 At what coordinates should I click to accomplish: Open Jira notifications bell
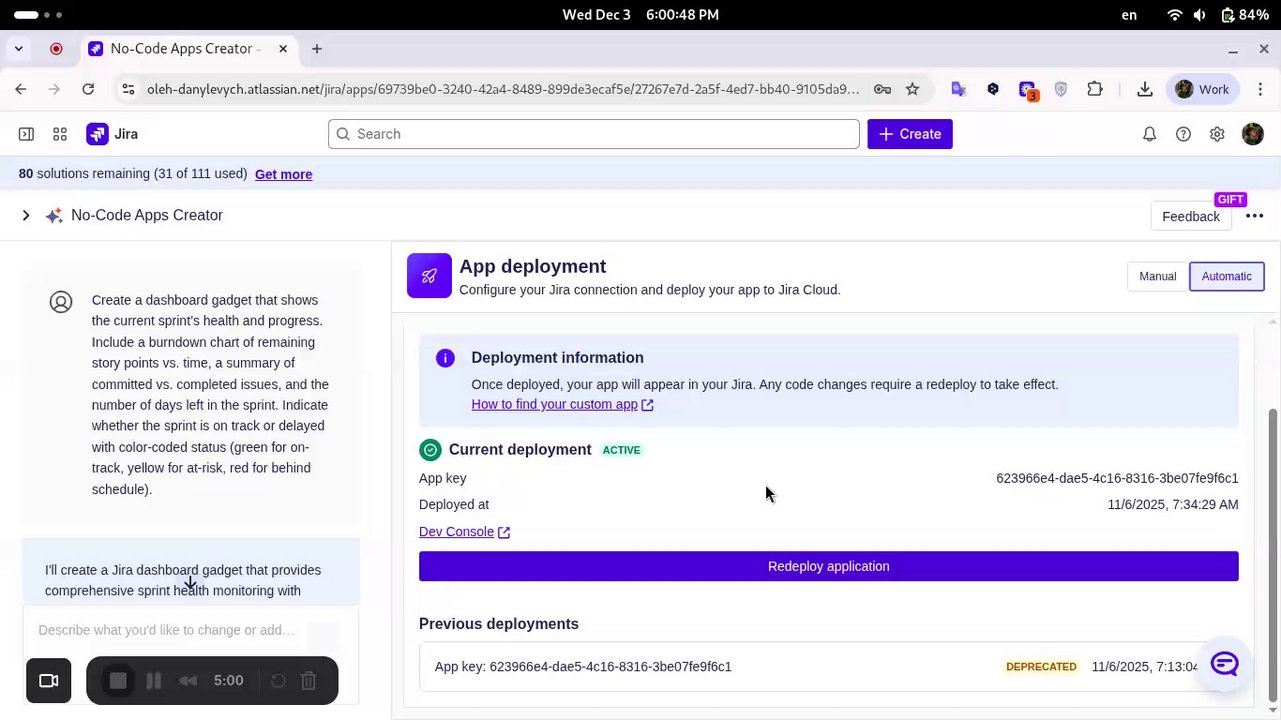[x=1150, y=134]
